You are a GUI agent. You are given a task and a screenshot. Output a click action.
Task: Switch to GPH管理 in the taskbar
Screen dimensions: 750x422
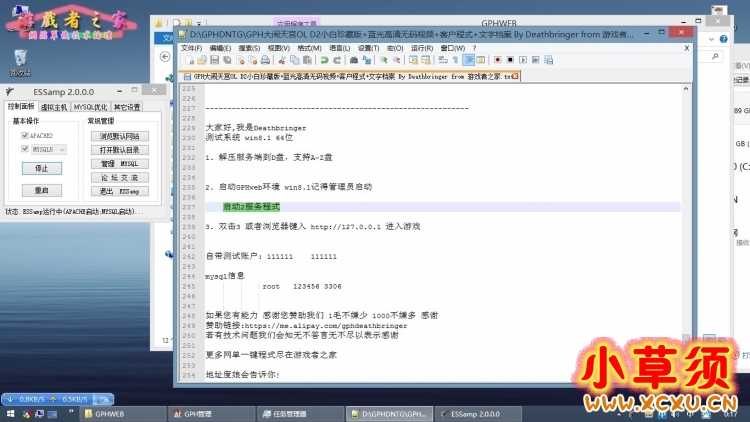(x=212, y=414)
